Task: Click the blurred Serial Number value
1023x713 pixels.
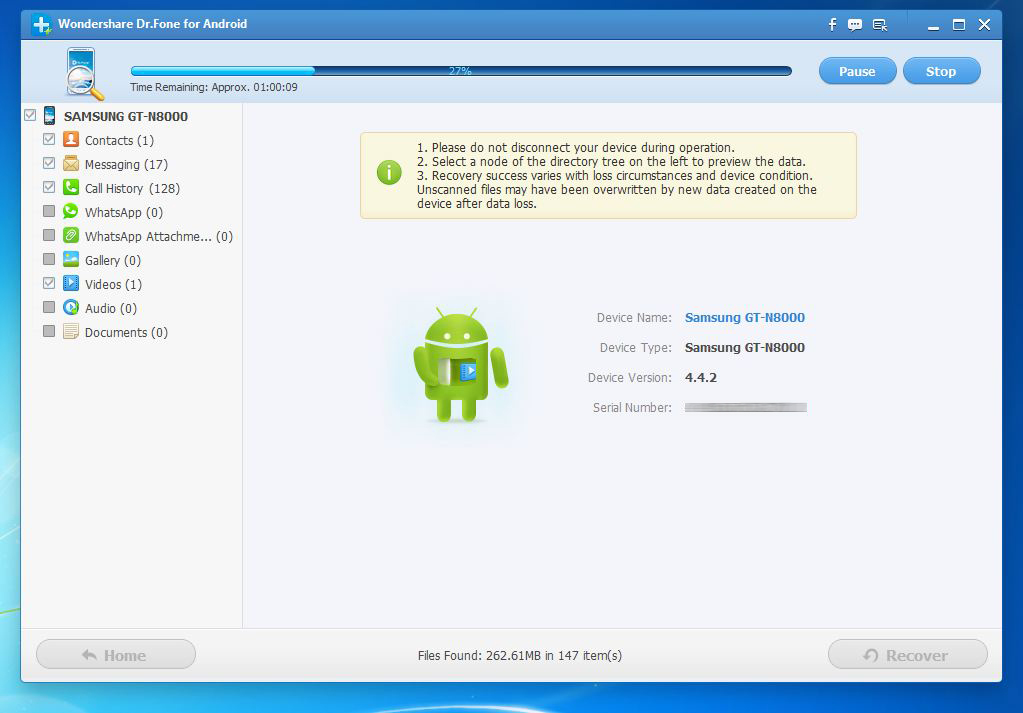Action: (746, 408)
